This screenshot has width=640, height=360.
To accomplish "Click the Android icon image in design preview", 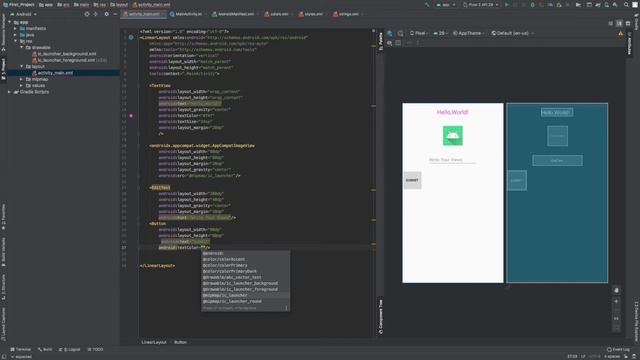I will 453,136.
